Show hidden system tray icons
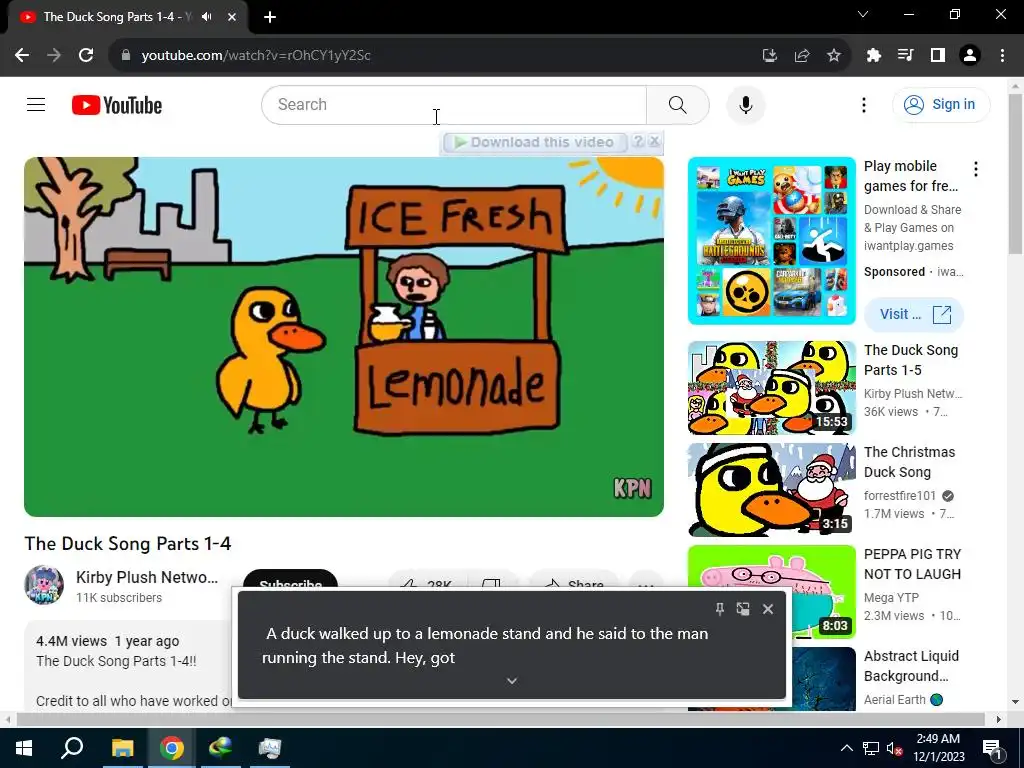The image size is (1024, 768). [x=846, y=748]
